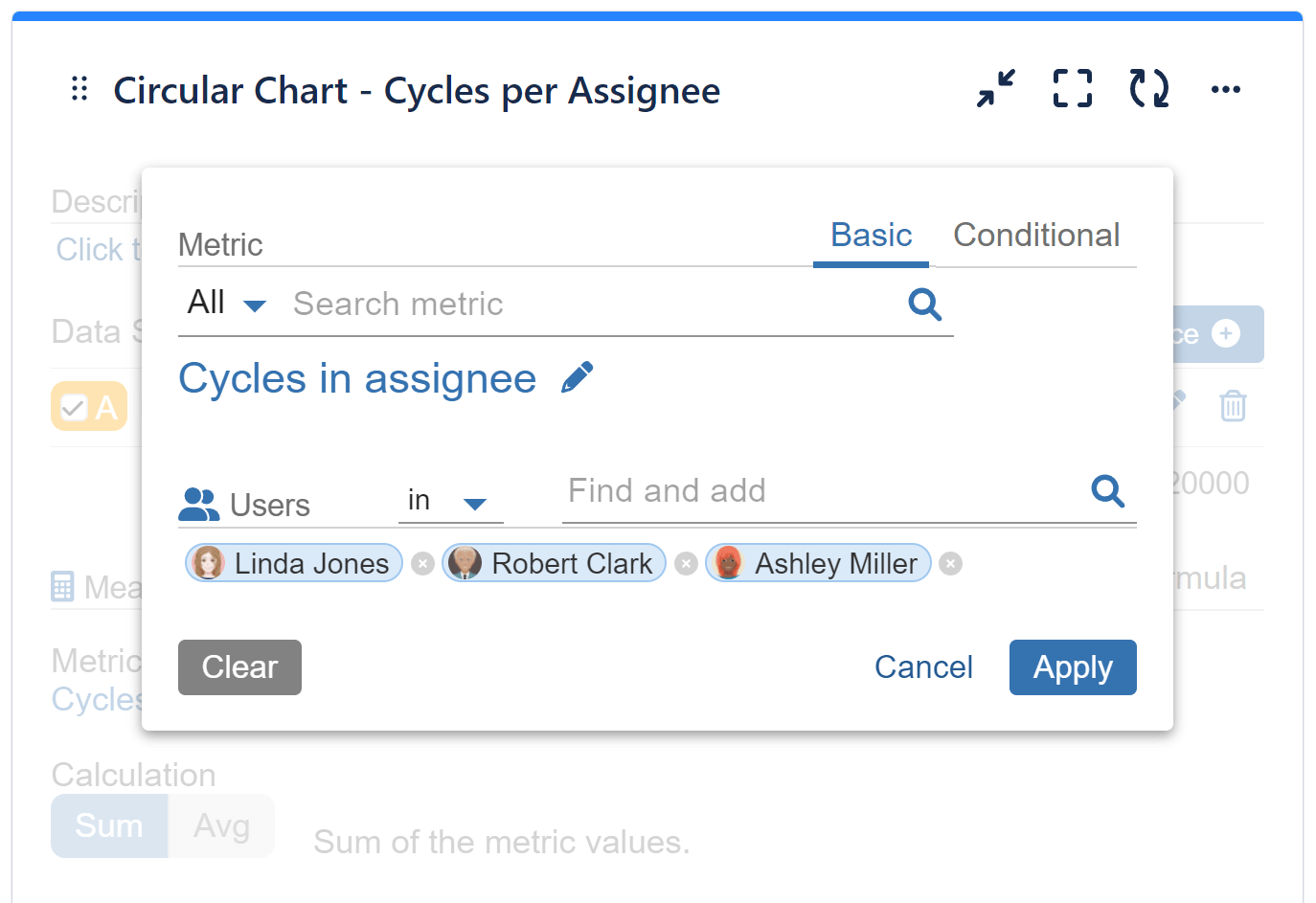Apply the metric filter settings
1316x903 pixels.
coord(1073,667)
